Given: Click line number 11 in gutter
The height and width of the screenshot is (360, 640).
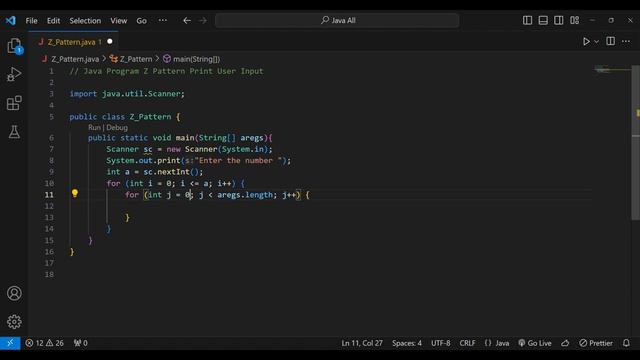Looking at the screenshot, I should click(49, 195).
